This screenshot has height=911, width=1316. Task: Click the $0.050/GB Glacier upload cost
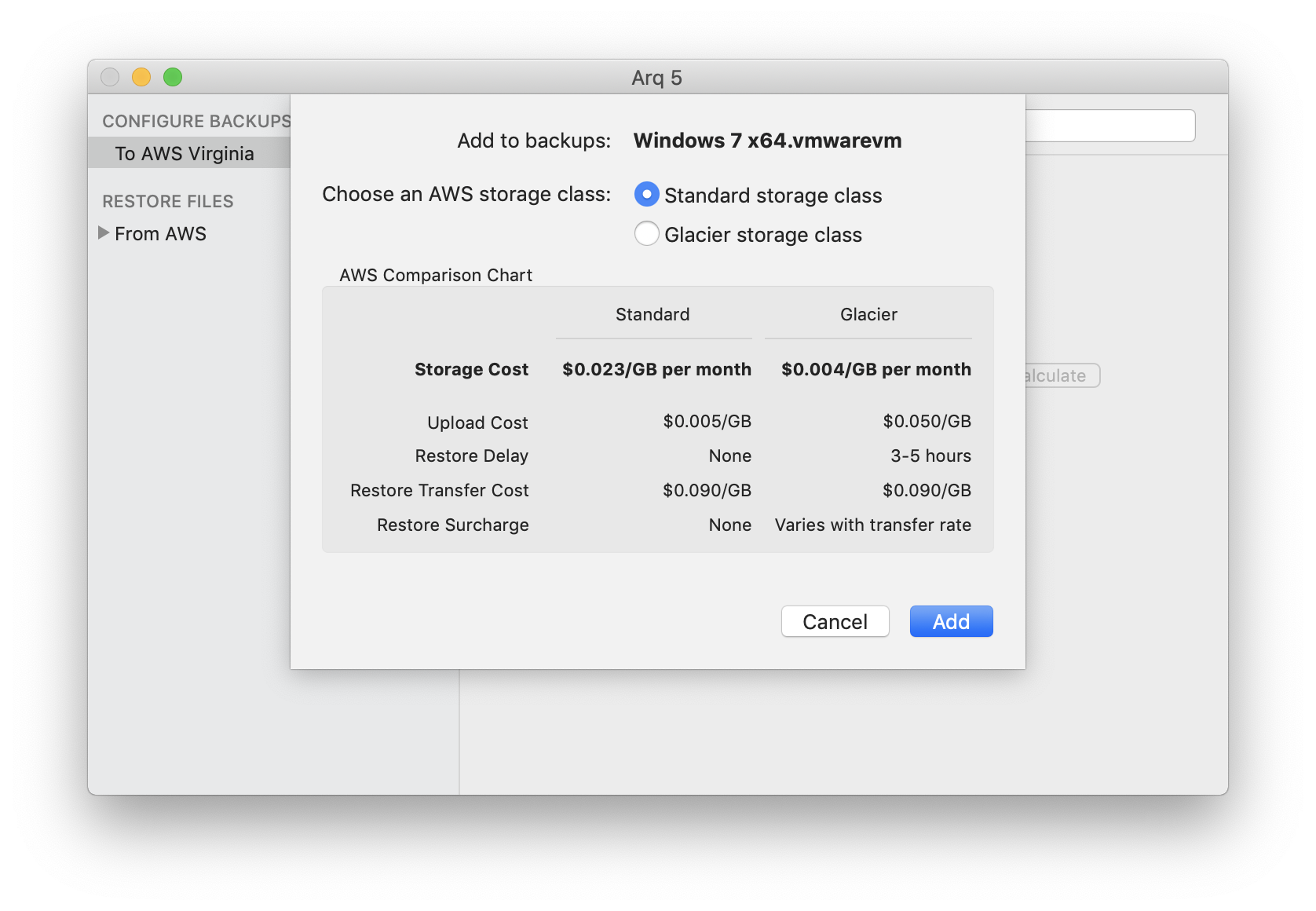(x=927, y=421)
